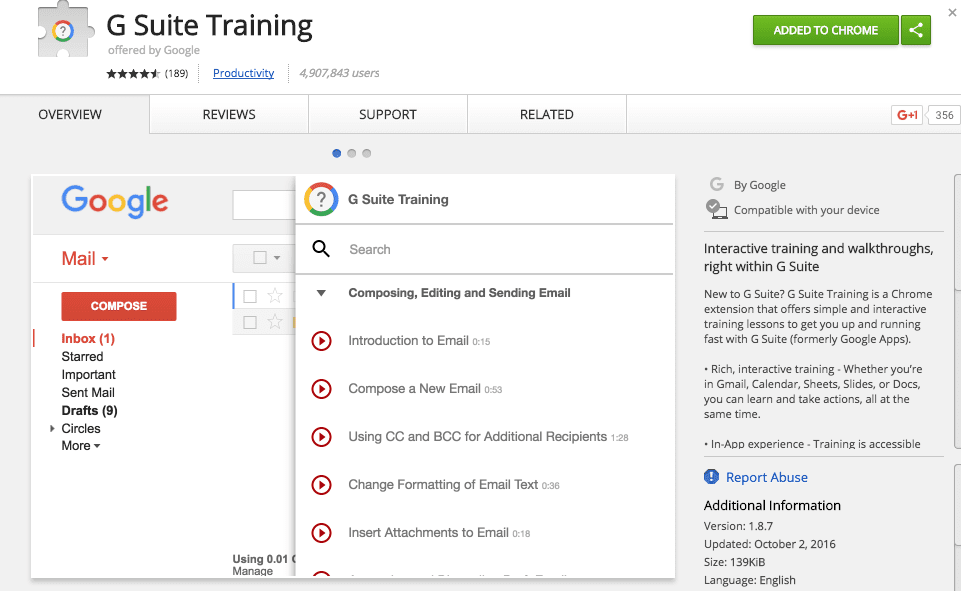Open Inbox (1) folder
This screenshot has width=961, height=591.
(x=88, y=338)
